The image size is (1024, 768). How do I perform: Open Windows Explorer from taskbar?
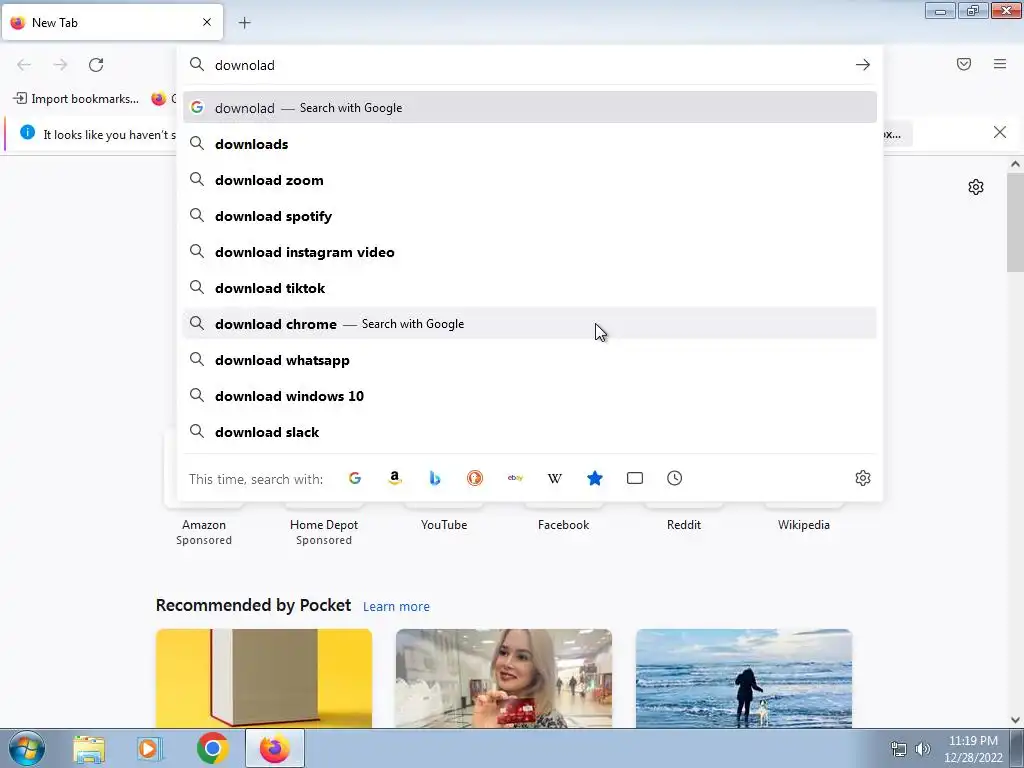pyautogui.click(x=89, y=749)
